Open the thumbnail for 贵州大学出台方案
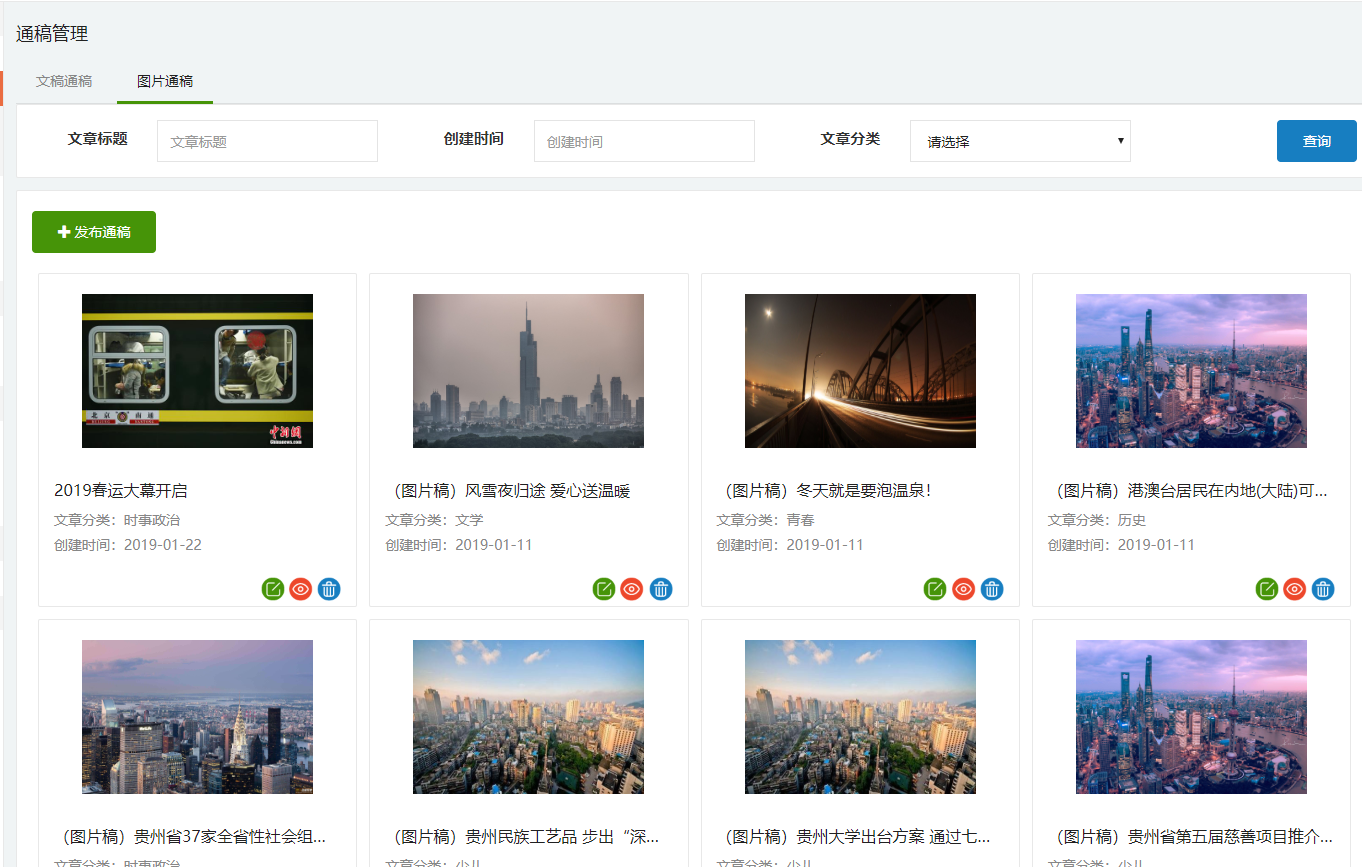This screenshot has width=1362, height=867. [860, 717]
